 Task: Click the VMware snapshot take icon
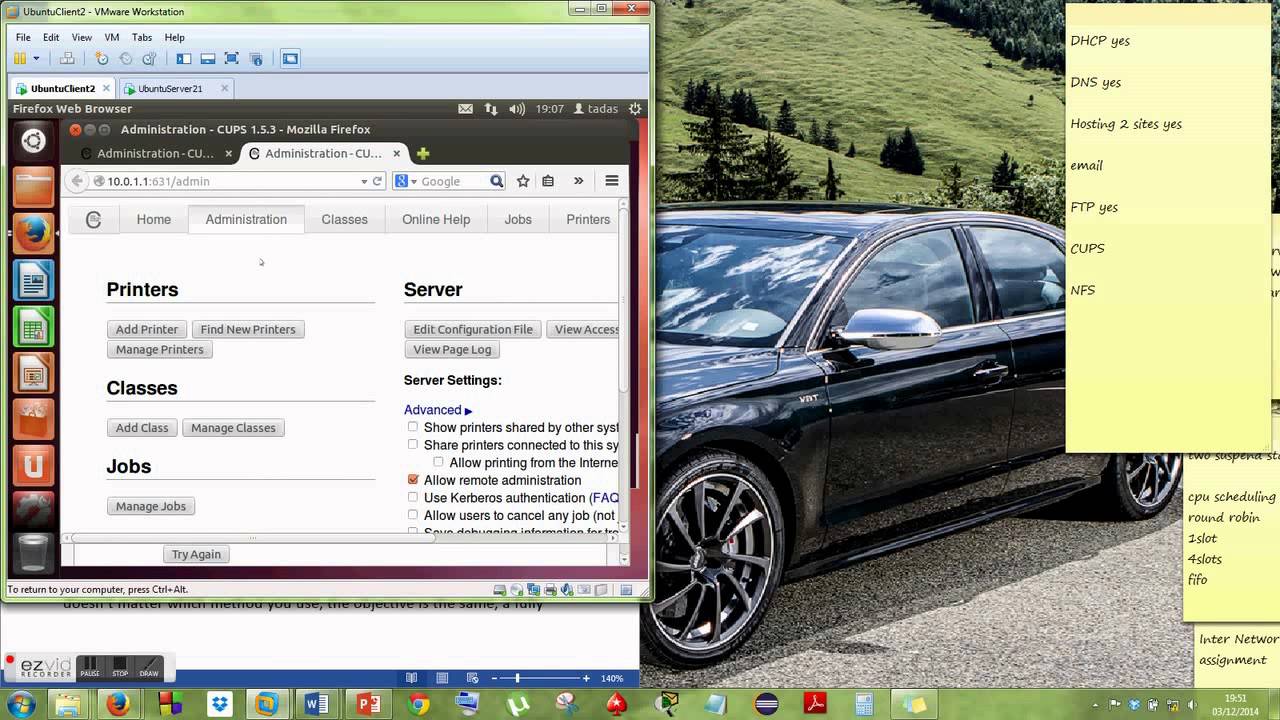(x=101, y=59)
